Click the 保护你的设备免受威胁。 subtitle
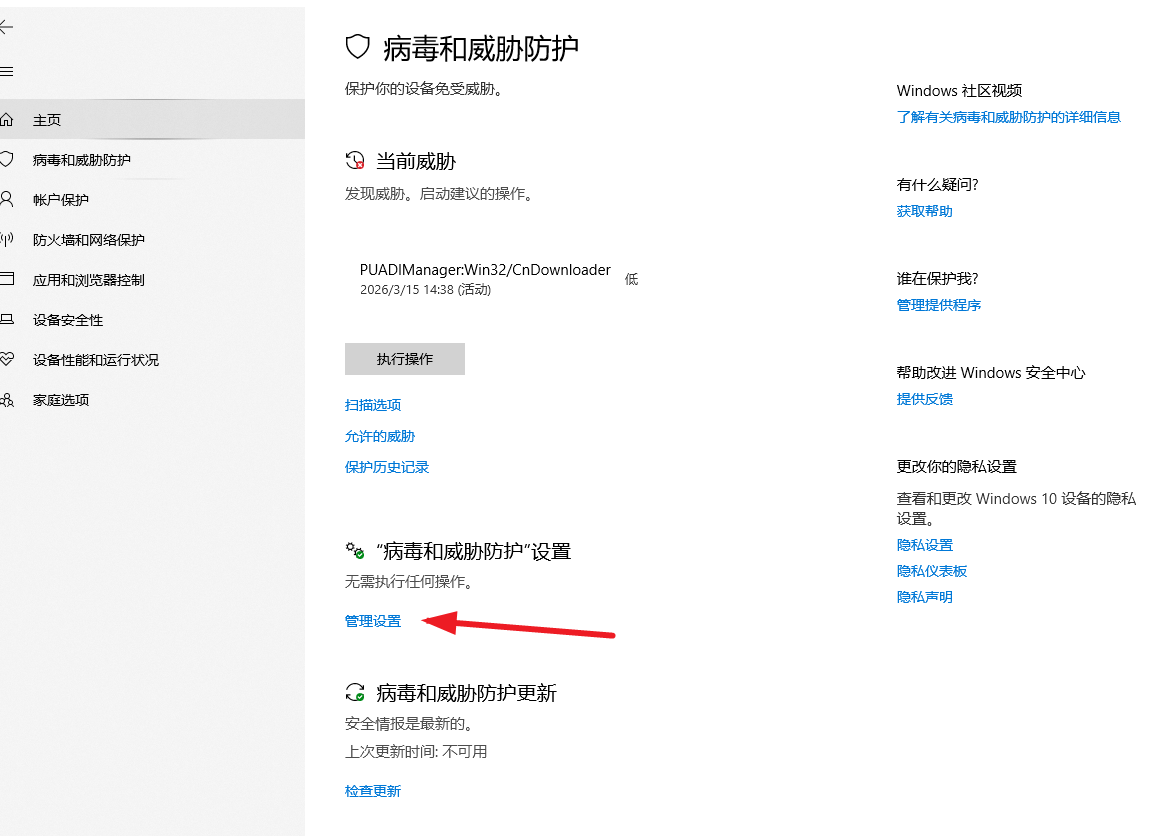 [425, 89]
